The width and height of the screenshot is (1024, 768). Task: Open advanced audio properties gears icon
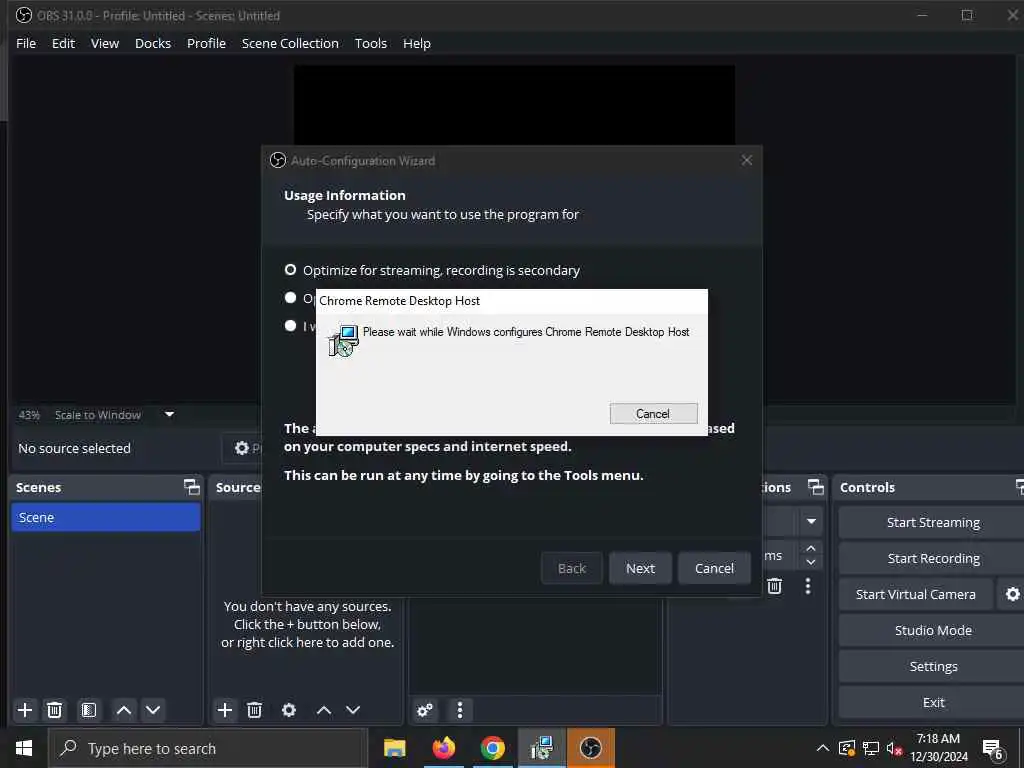click(425, 710)
